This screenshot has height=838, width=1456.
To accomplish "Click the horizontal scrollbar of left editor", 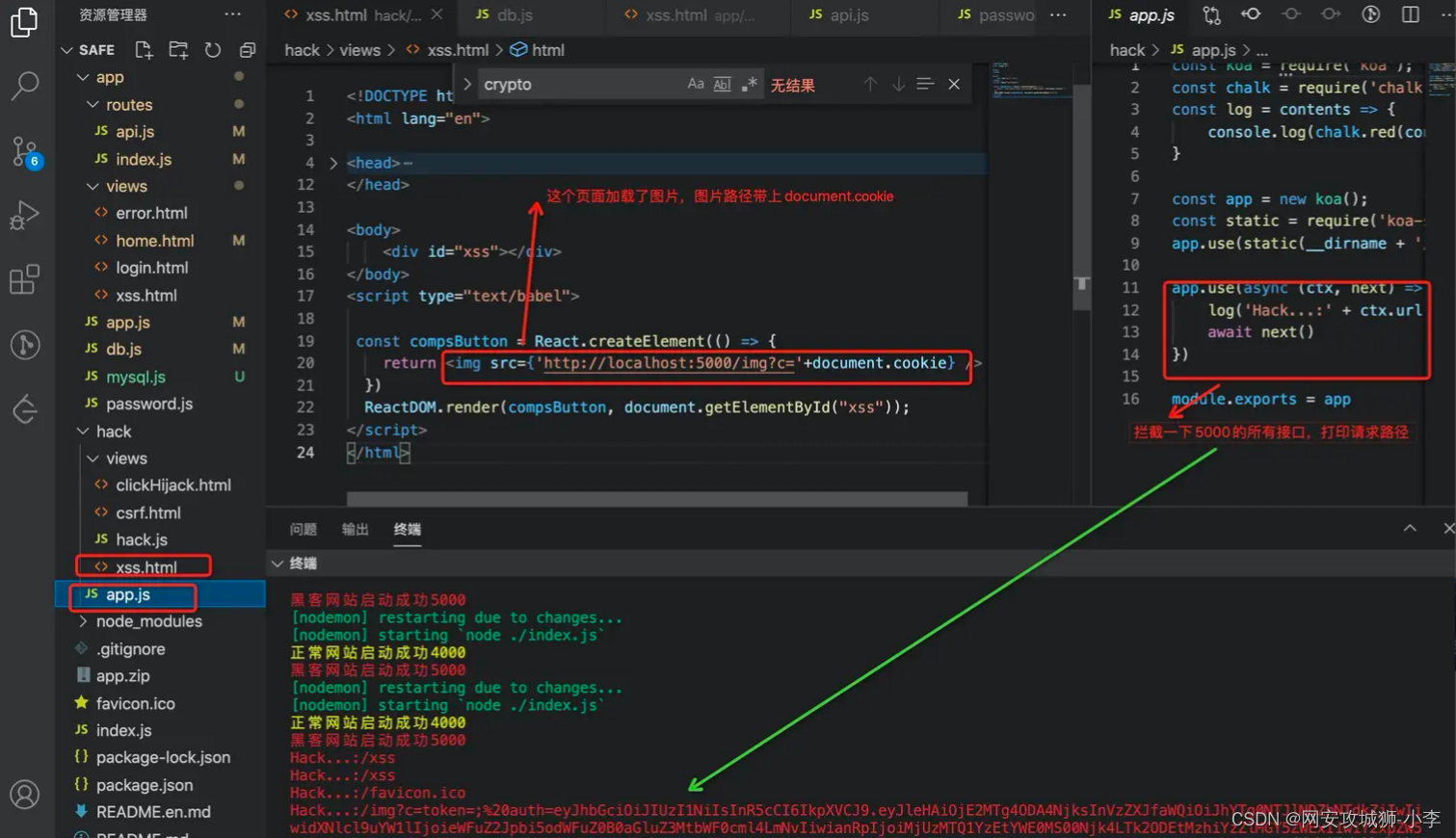I will [x=656, y=498].
